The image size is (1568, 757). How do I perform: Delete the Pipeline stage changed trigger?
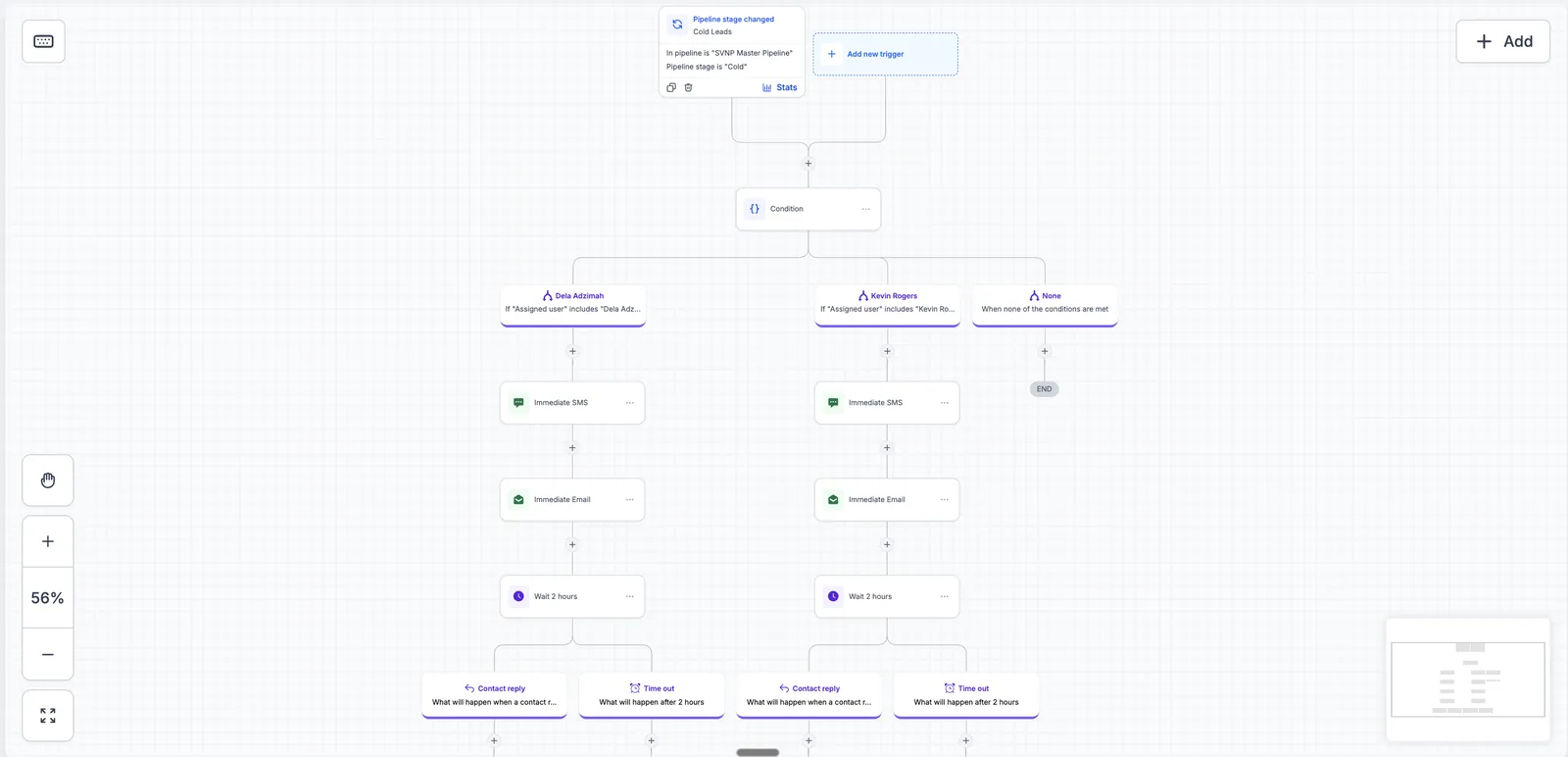click(x=688, y=87)
